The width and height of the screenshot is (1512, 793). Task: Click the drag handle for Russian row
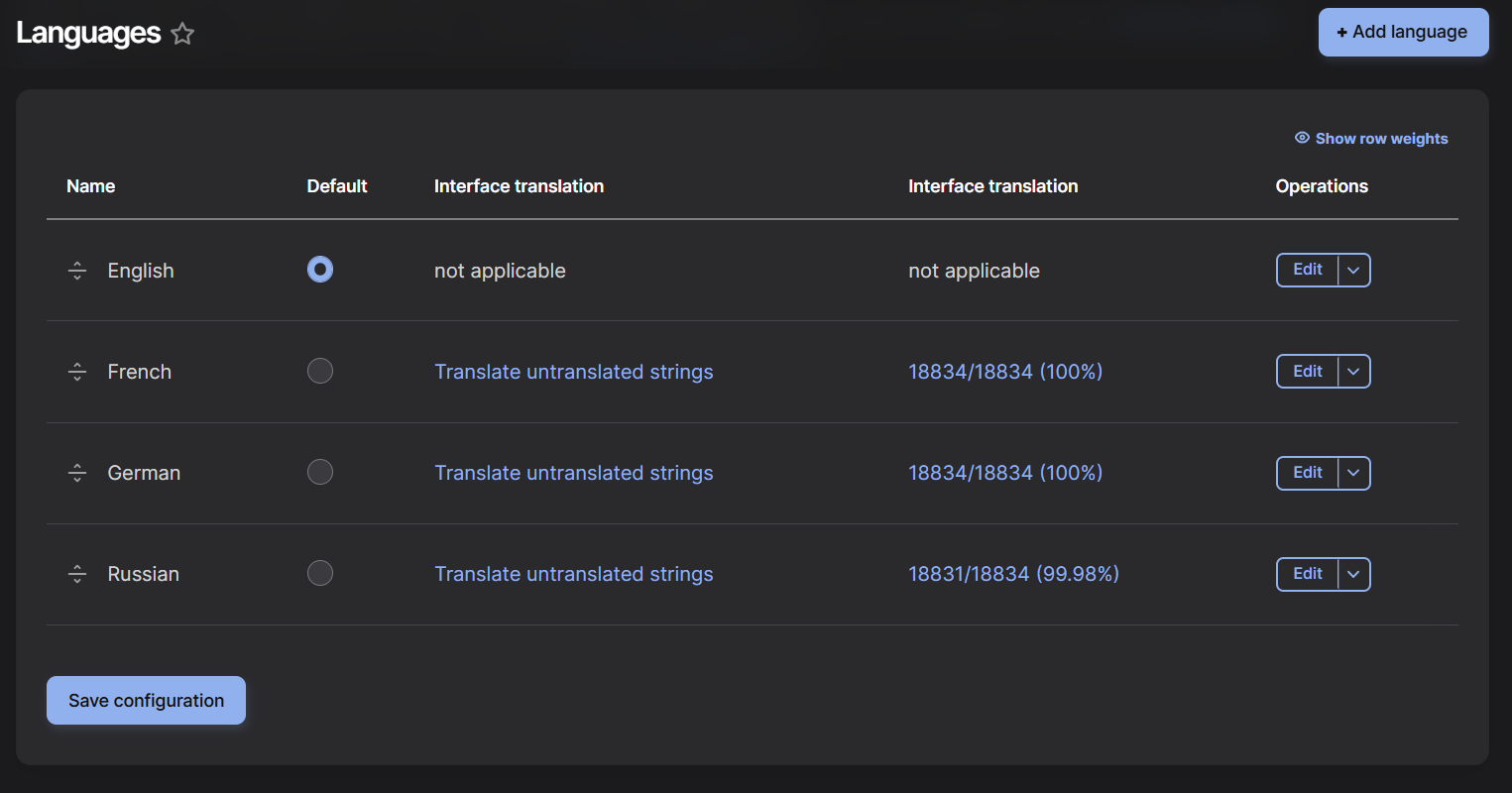pyautogui.click(x=77, y=574)
